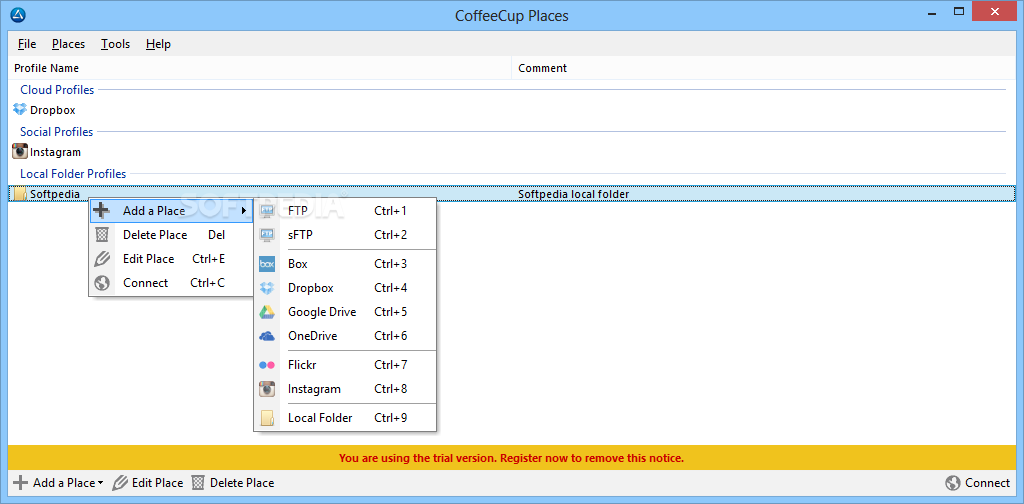Click the CoffeeCup app icon in title bar
This screenshot has width=1024, height=504.
point(18,14)
